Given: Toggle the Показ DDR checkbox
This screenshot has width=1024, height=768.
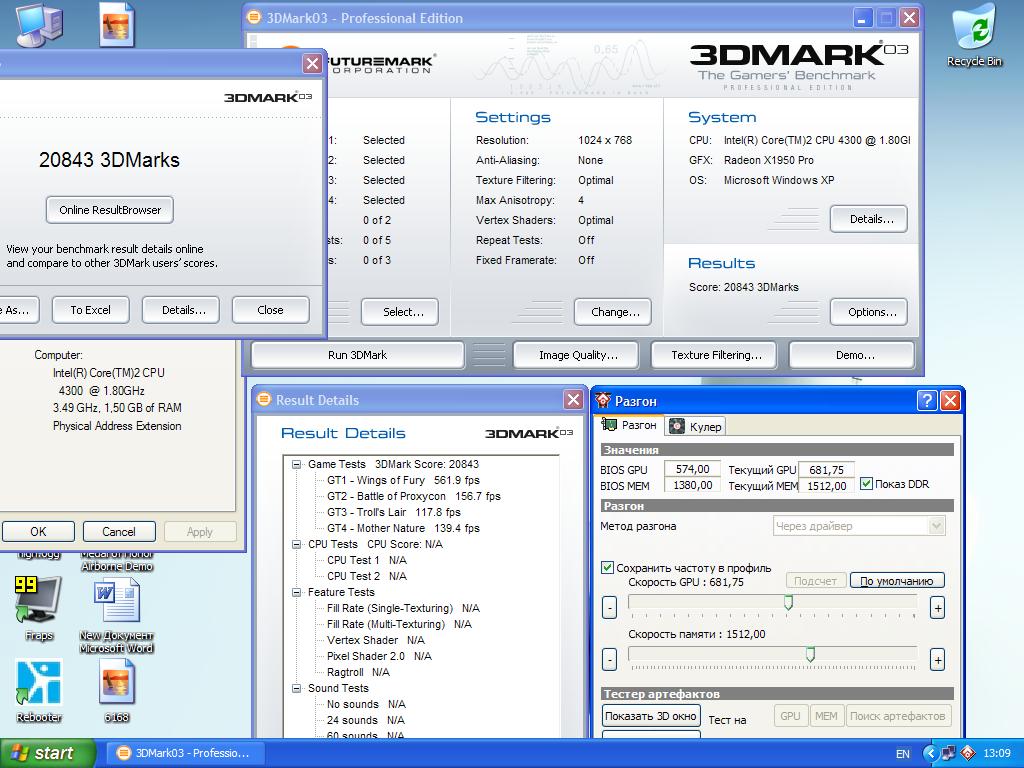Looking at the screenshot, I should (867, 484).
